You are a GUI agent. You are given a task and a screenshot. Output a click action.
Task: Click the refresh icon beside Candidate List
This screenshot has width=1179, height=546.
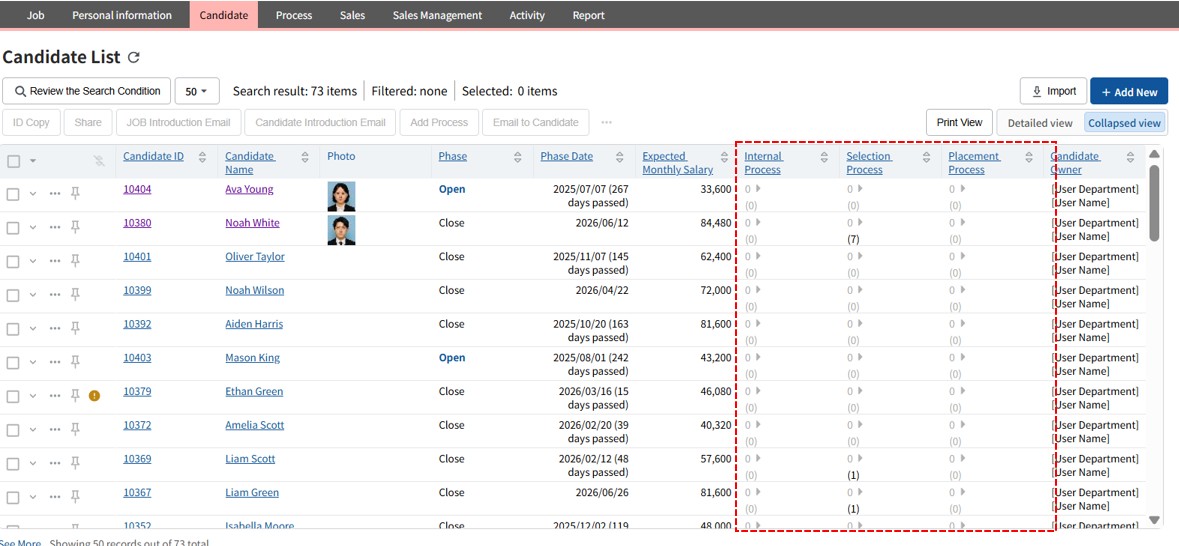(x=134, y=58)
